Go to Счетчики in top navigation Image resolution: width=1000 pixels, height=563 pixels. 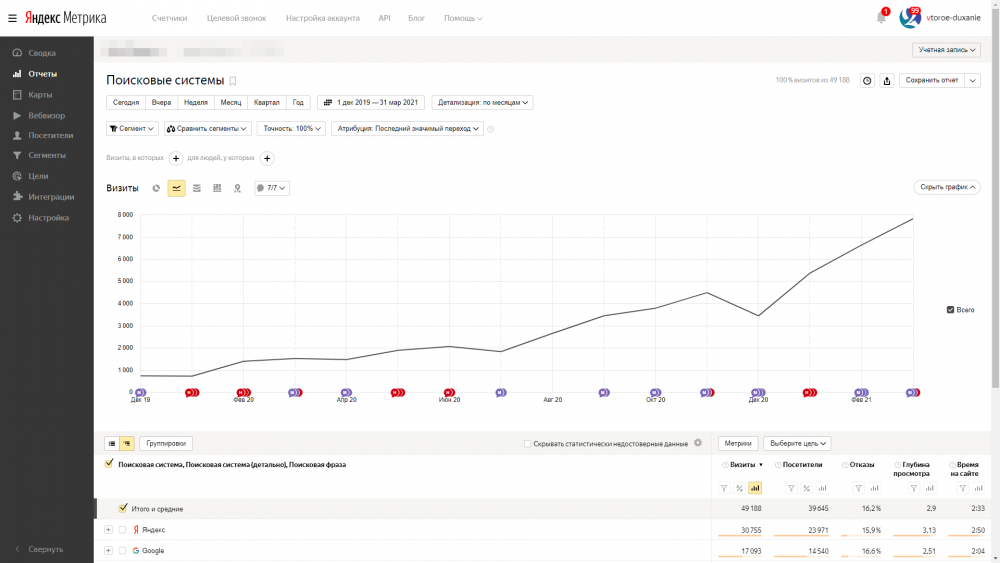[x=169, y=18]
